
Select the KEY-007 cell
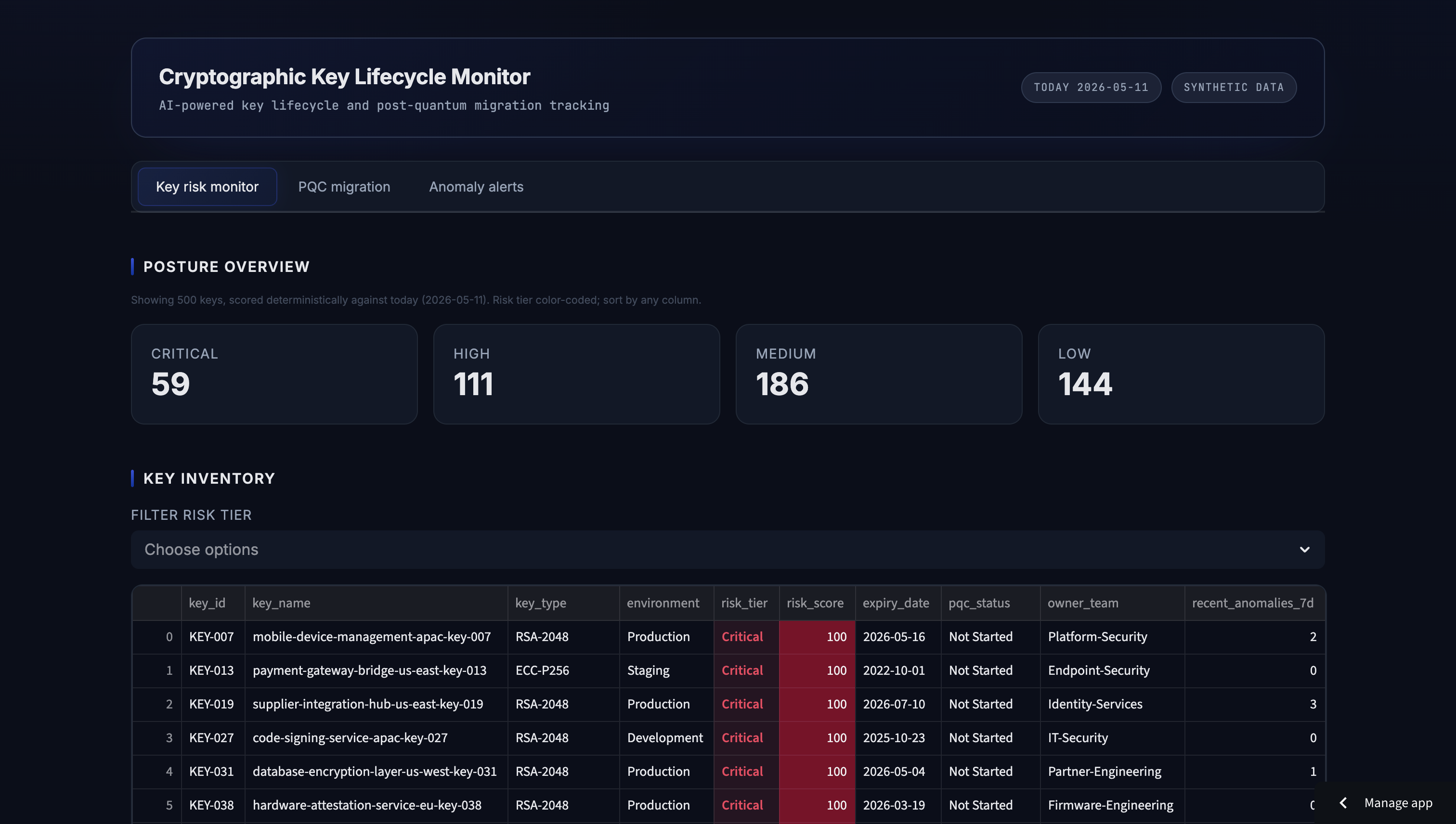coord(213,637)
